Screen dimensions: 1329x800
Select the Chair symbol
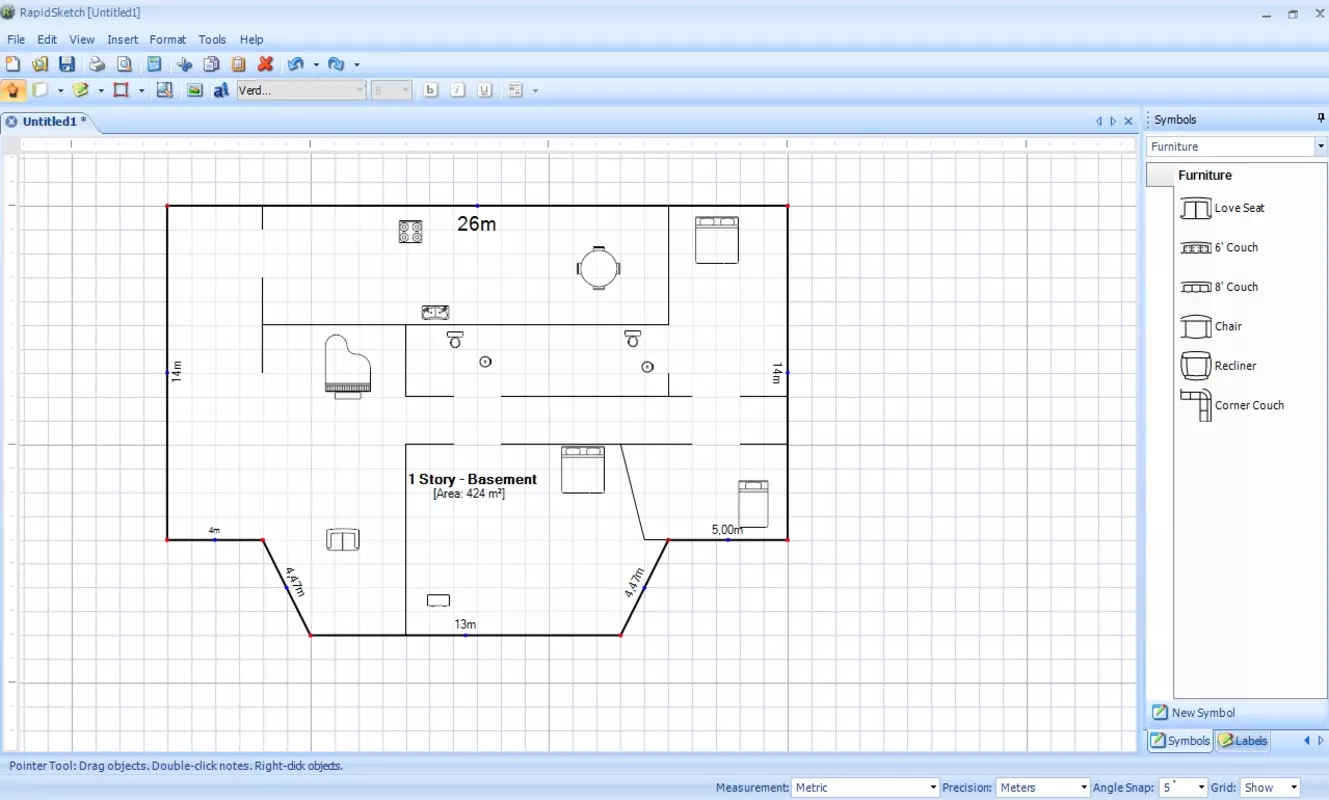pyautogui.click(x=1211, y=326)
